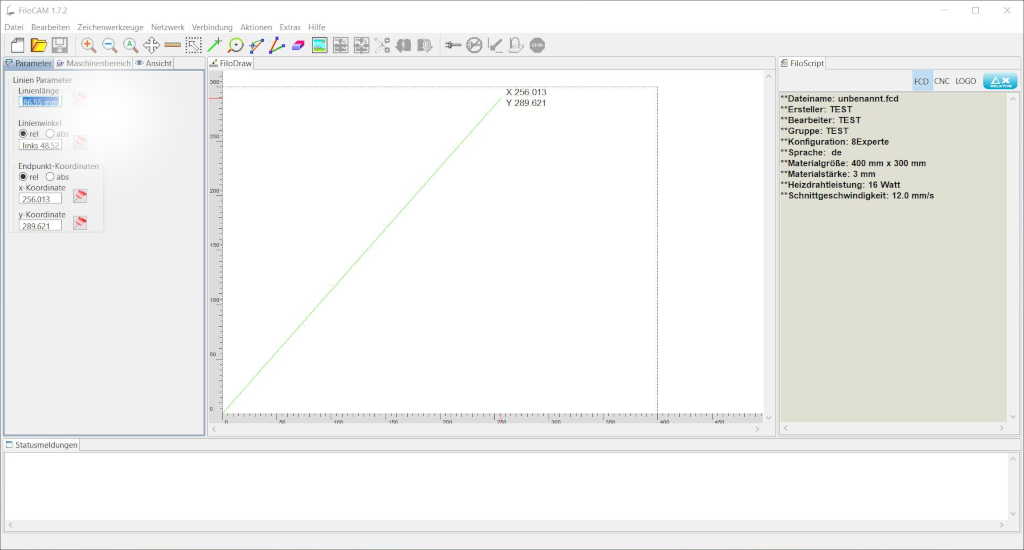Show CNC script view
1024x550 pixels.
942,81
